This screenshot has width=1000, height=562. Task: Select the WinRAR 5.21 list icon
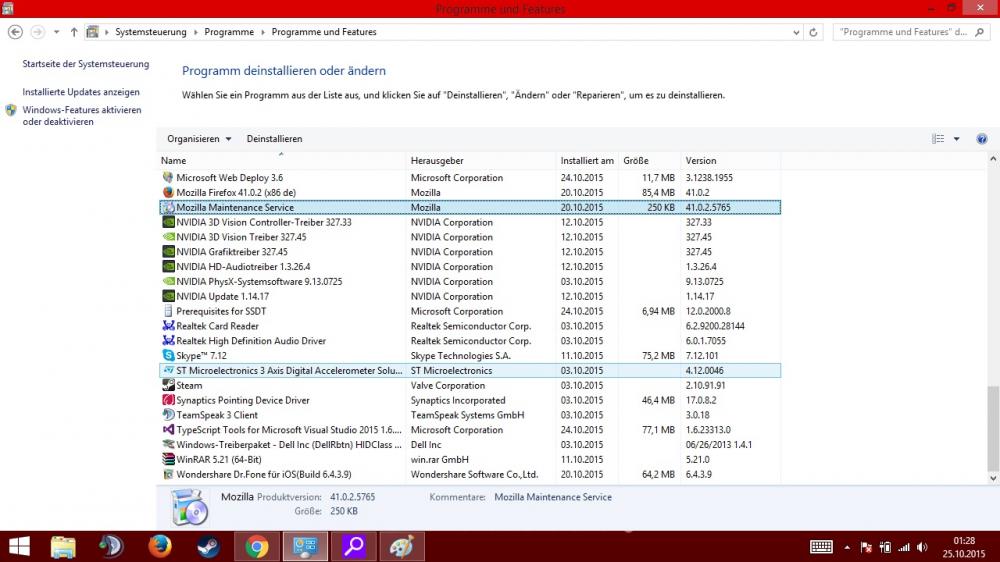click(168, 459)
